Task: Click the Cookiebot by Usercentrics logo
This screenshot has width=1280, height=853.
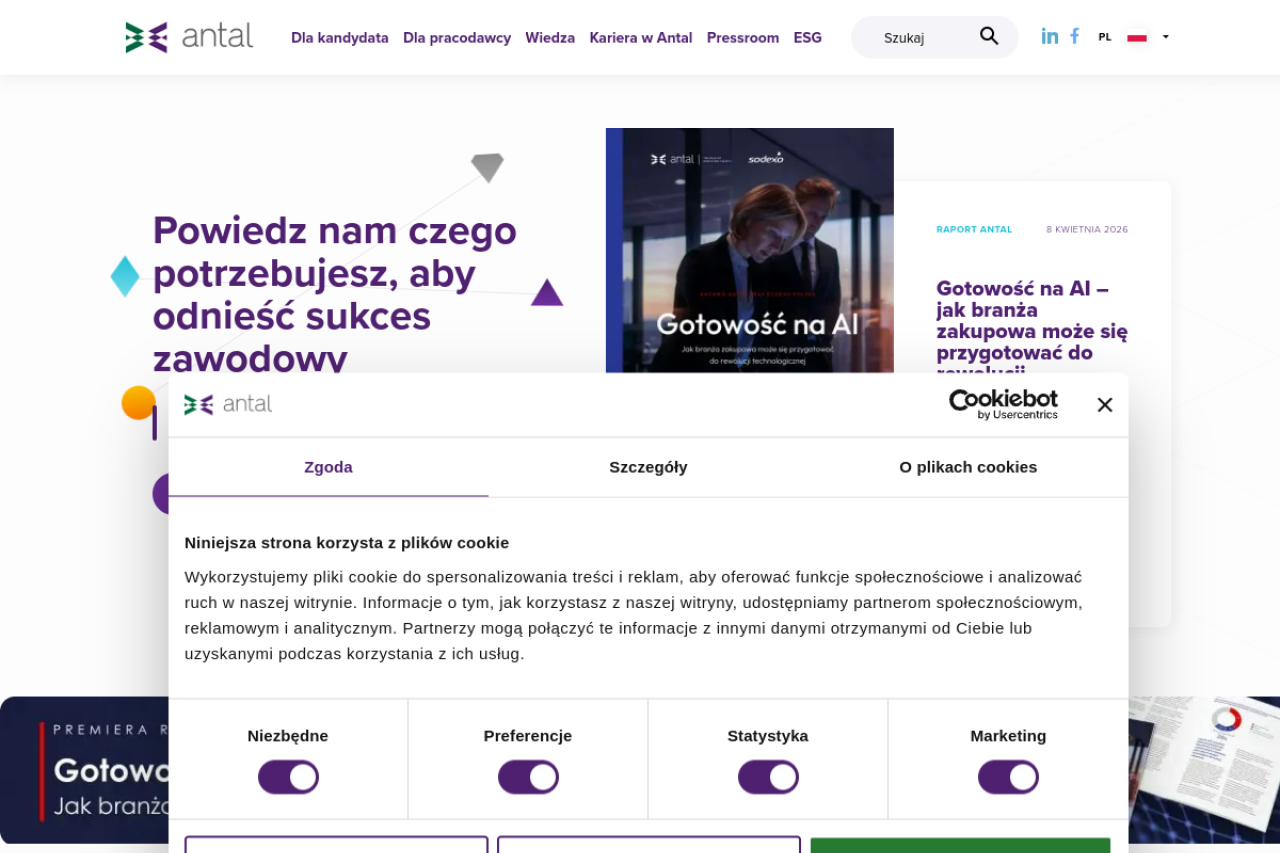Action: [x=1003, y=404]
